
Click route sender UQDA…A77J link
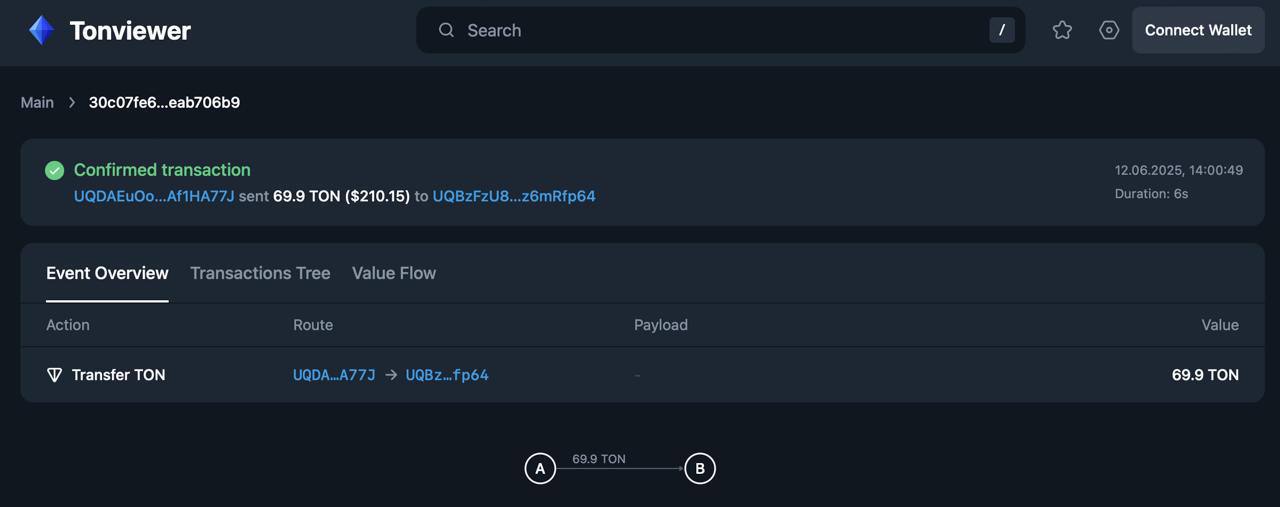tap(334, 375)
